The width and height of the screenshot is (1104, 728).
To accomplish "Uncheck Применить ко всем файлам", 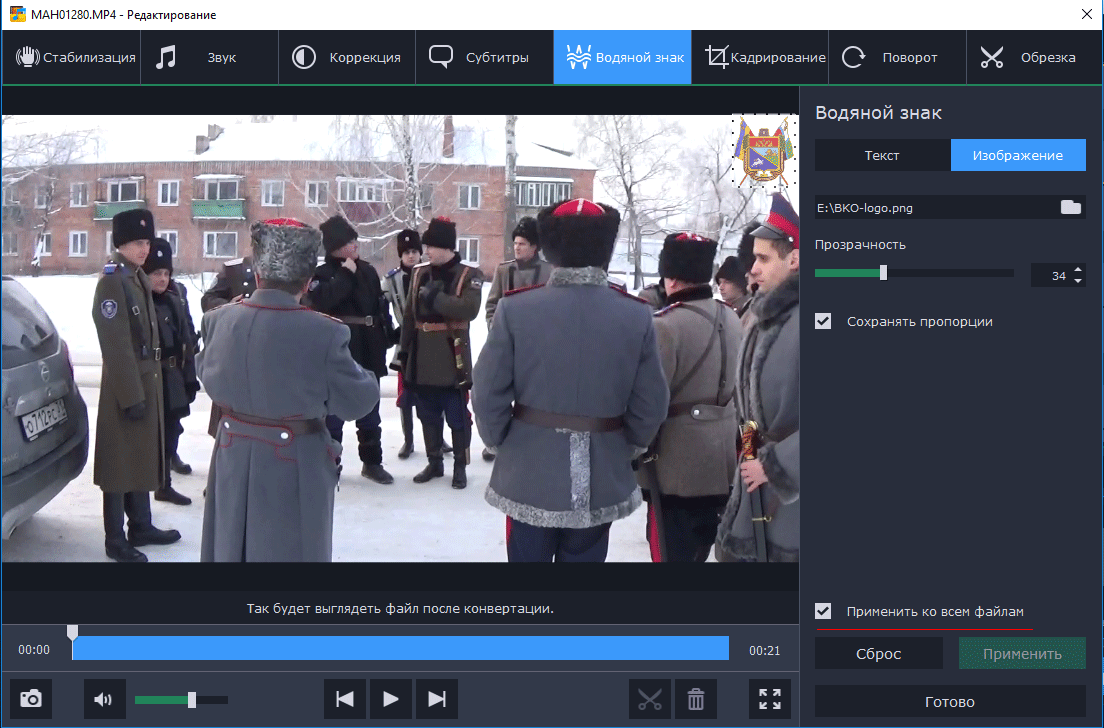I will (x=823, y=611).
